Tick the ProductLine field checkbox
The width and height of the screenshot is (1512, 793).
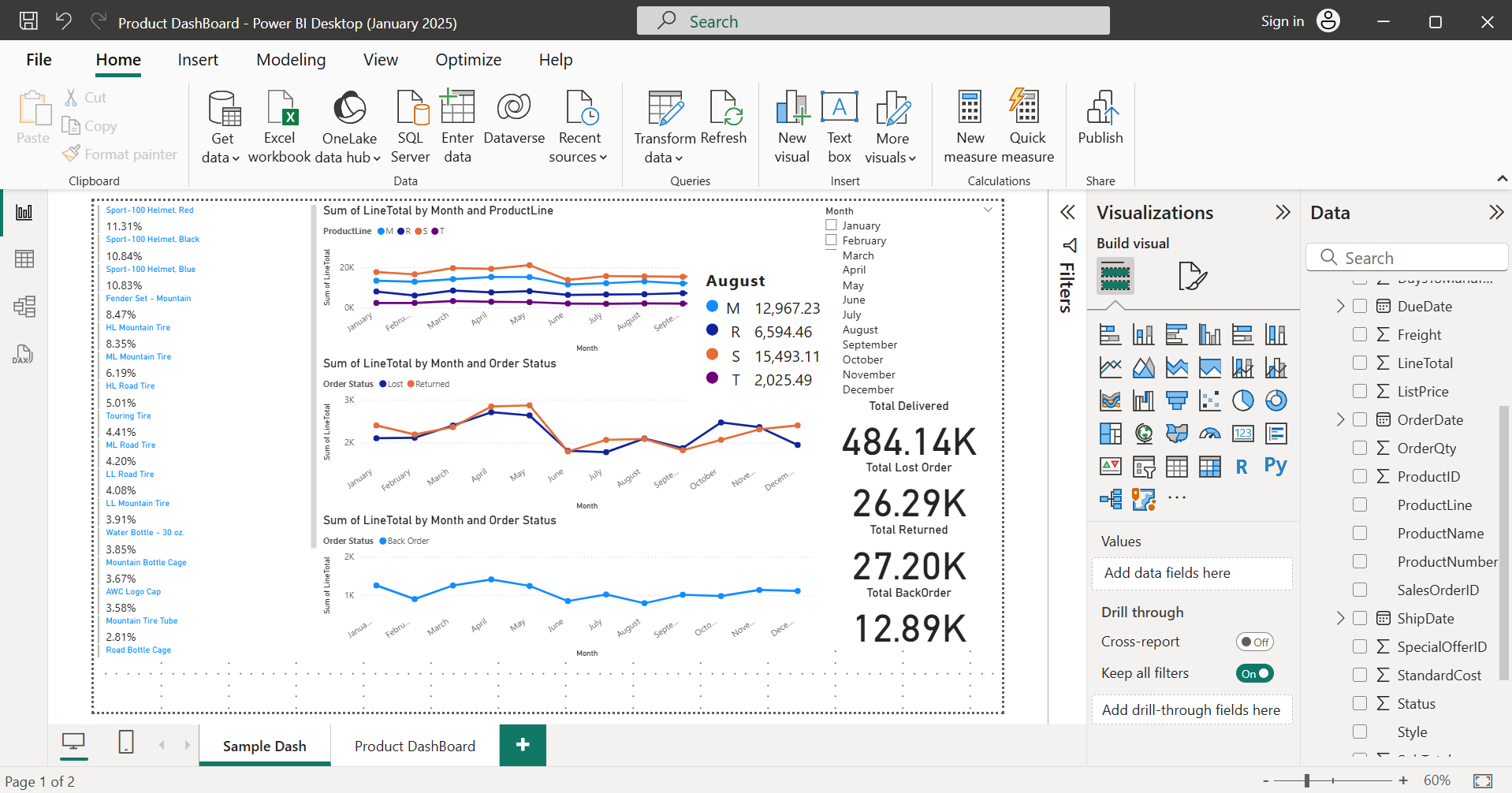pyautogui.click(x=1360, y=504)
